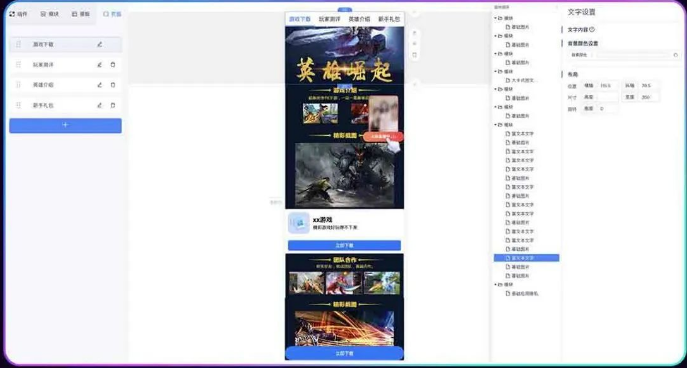Image resolution: width=687 pixels, height=368 pixels.
Task: Grab the drag handle of 新手礼包 row
Action: 18,105
